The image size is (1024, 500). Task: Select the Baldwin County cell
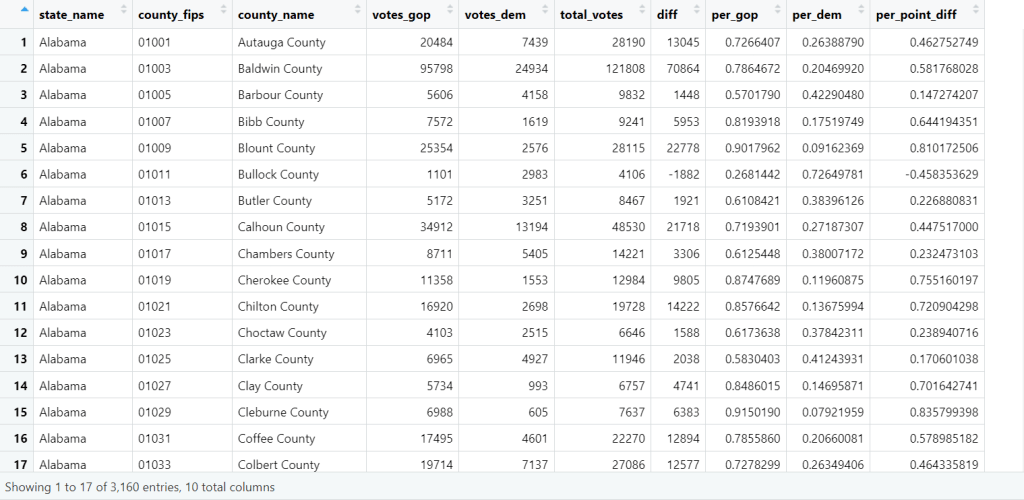[x=280, y=69]
